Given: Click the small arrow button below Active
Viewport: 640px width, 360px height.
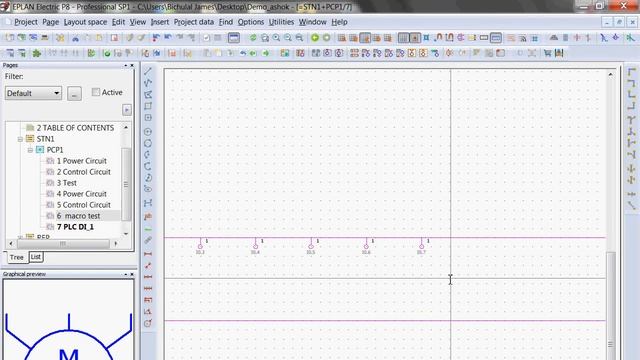Looking at the screenshot, I should (x=127, y=110).
